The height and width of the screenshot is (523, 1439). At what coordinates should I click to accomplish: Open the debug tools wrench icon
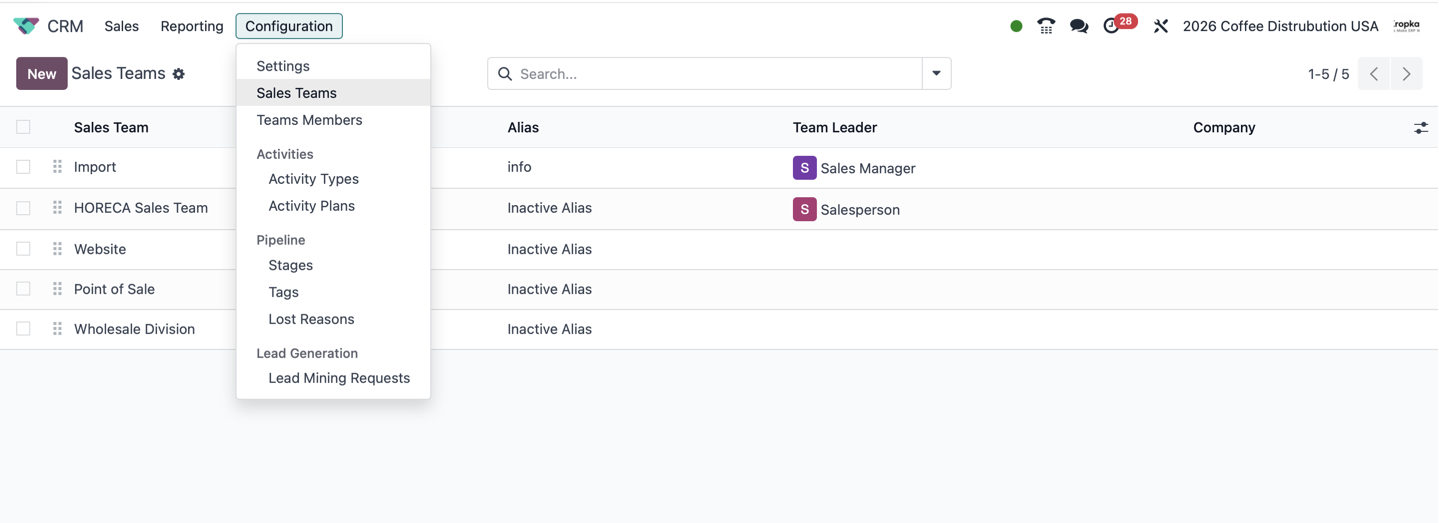(1160, 26)
